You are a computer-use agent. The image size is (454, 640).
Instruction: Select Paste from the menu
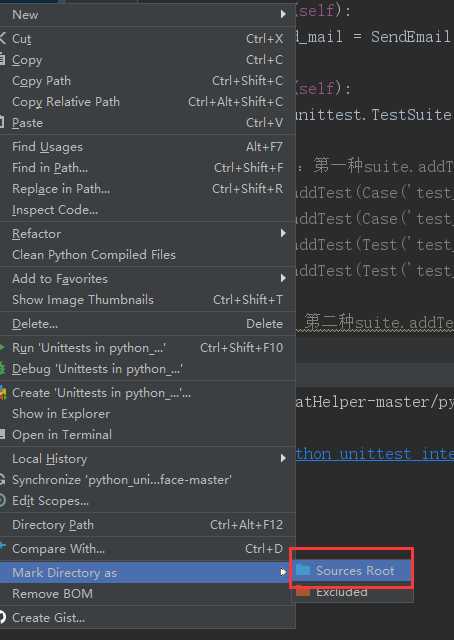pyautogui.click(x=147, y=123)
